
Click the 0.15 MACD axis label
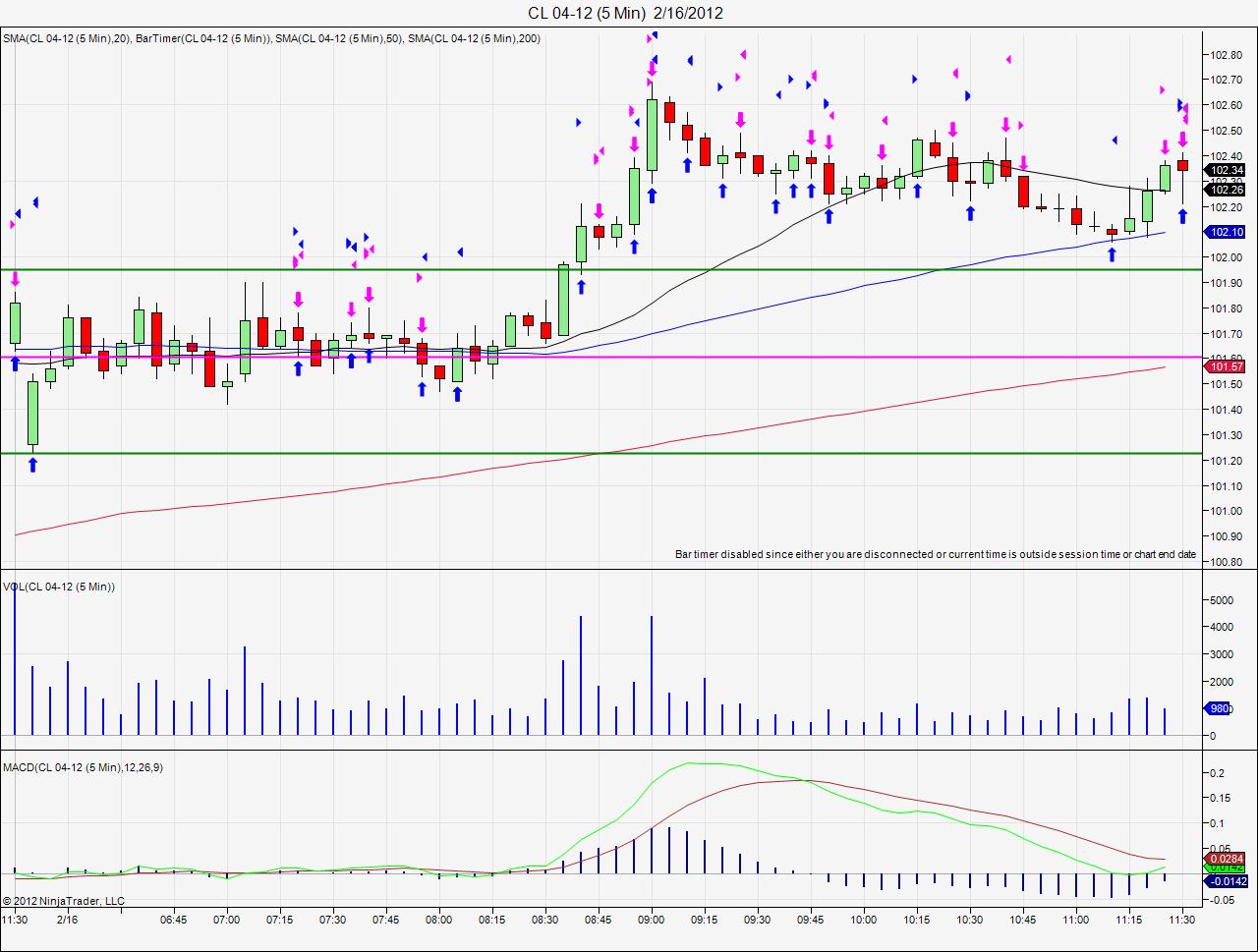pos(1220,798)
